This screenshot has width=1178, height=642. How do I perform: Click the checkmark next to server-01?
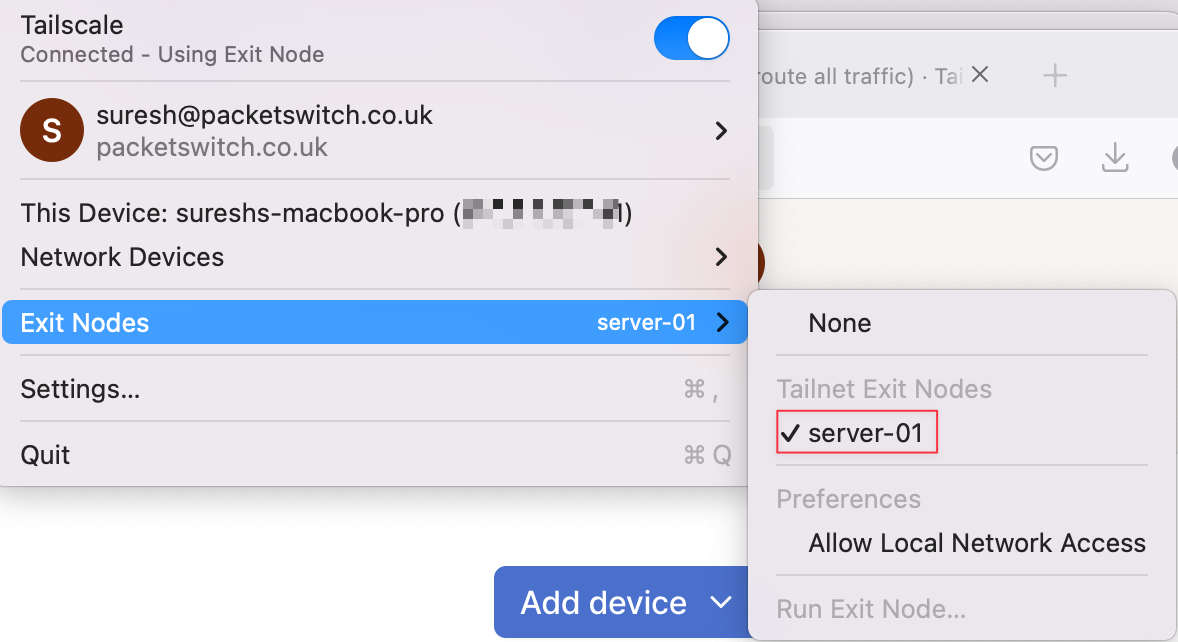[791, 434]
